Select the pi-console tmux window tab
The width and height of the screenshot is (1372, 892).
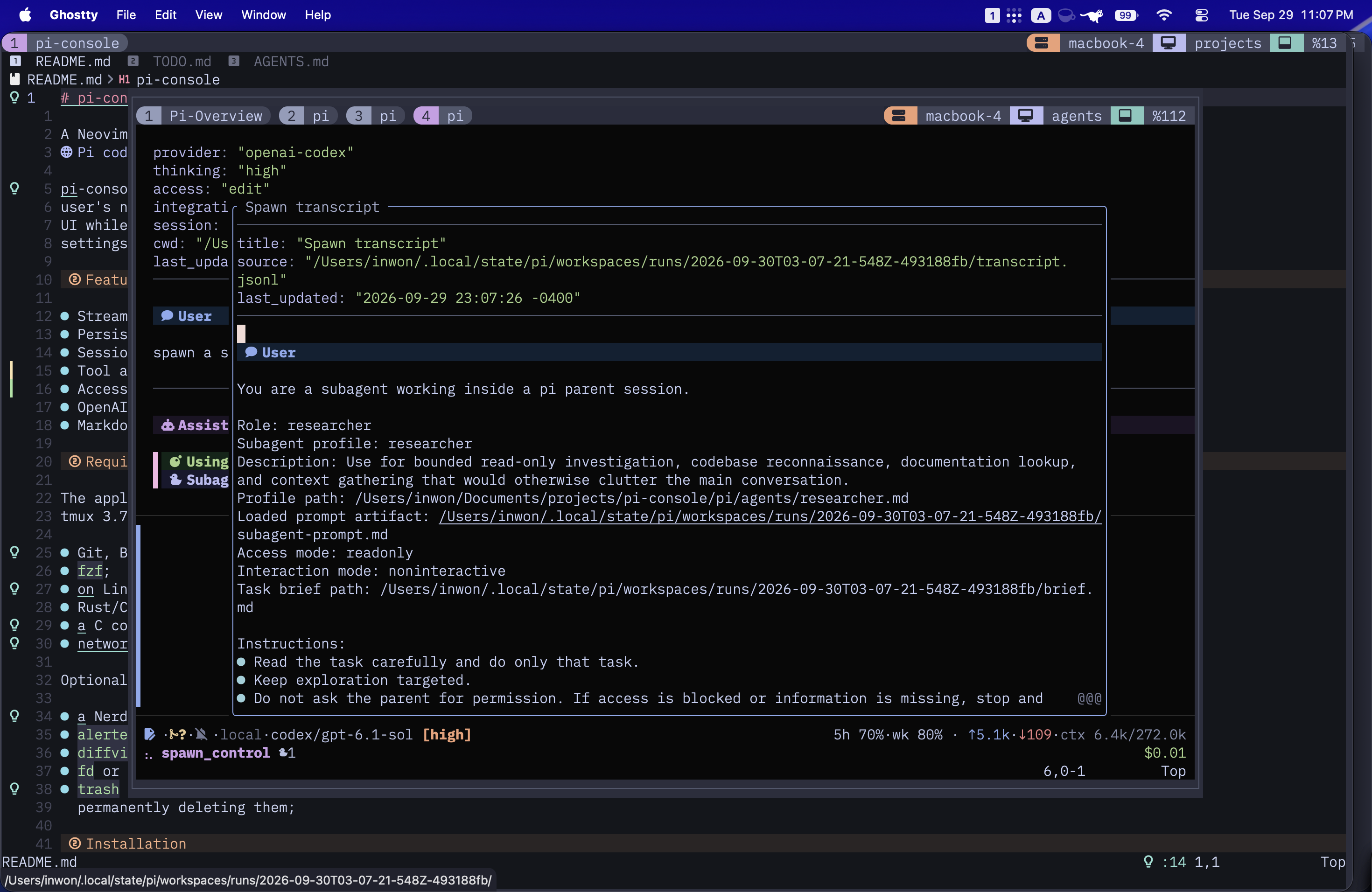click(65, 43)
